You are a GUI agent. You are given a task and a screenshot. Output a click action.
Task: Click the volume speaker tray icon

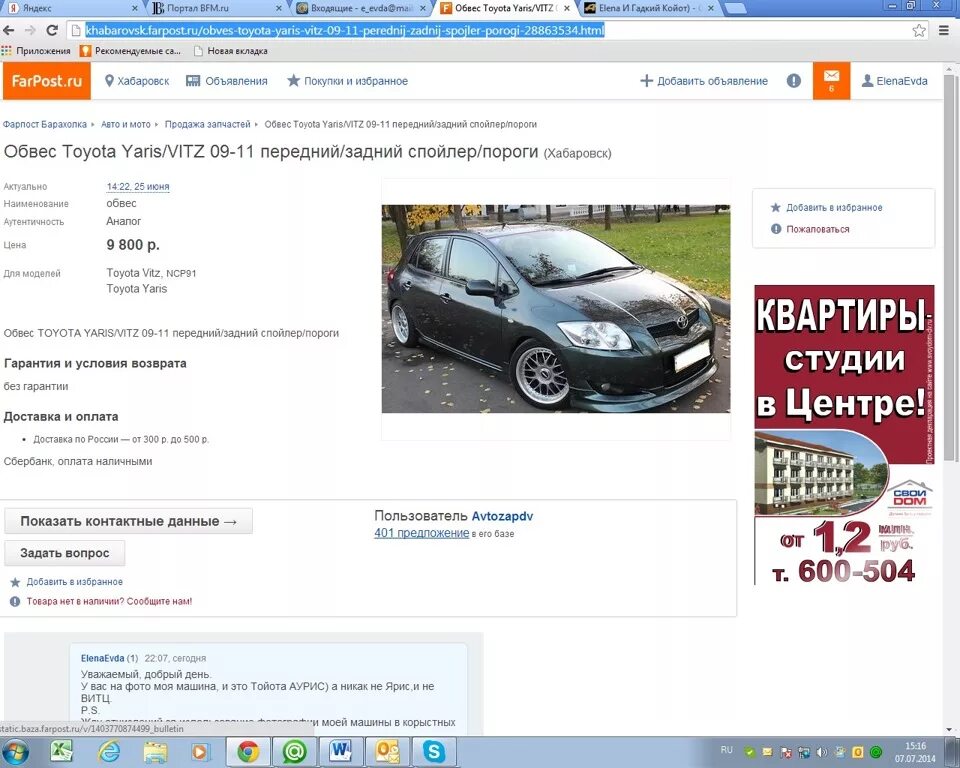click(822, 751)
